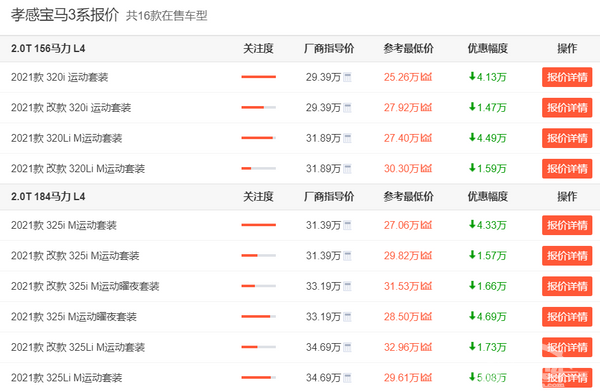The height and width of the screenshot is (392, 600).
Task: Click the 2.0T 156马力 L4 group header
Action: (48, 49)
